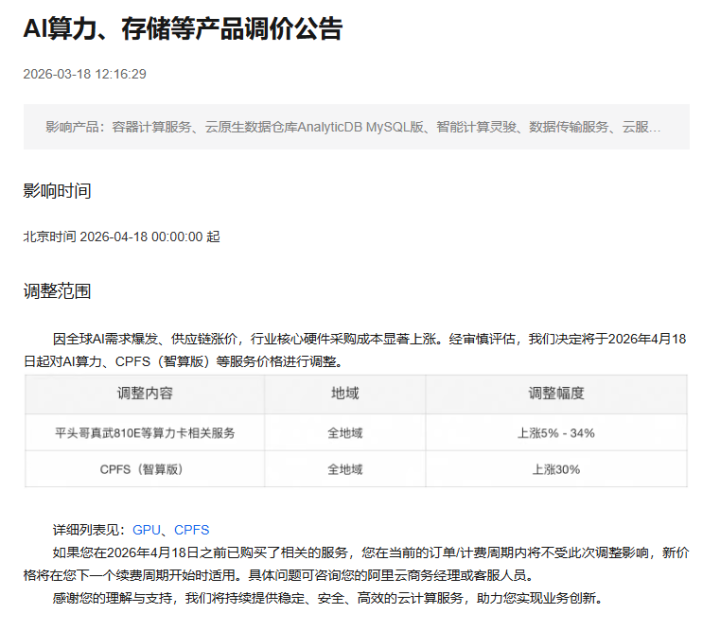Click the 地域 table column header
720x631 pixels.
point(345,394)
